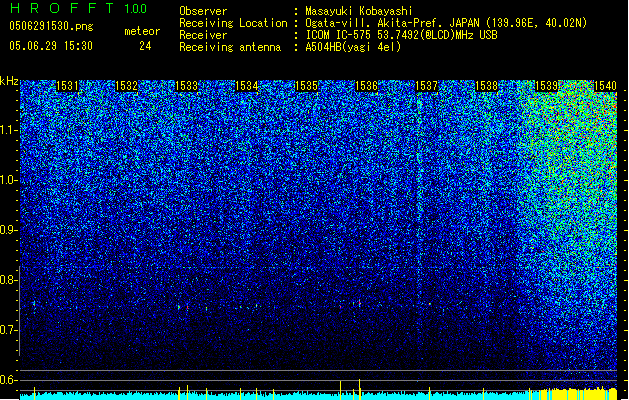Click the 1535 time marker
The height and width of the screenshot is (400, 629).
point(306,86)
